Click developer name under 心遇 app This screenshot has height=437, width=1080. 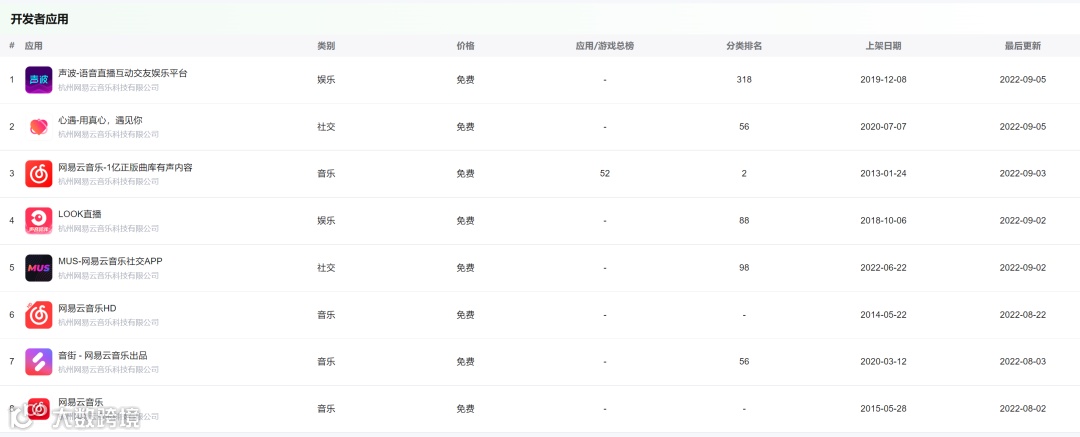[x=108, y=134]
